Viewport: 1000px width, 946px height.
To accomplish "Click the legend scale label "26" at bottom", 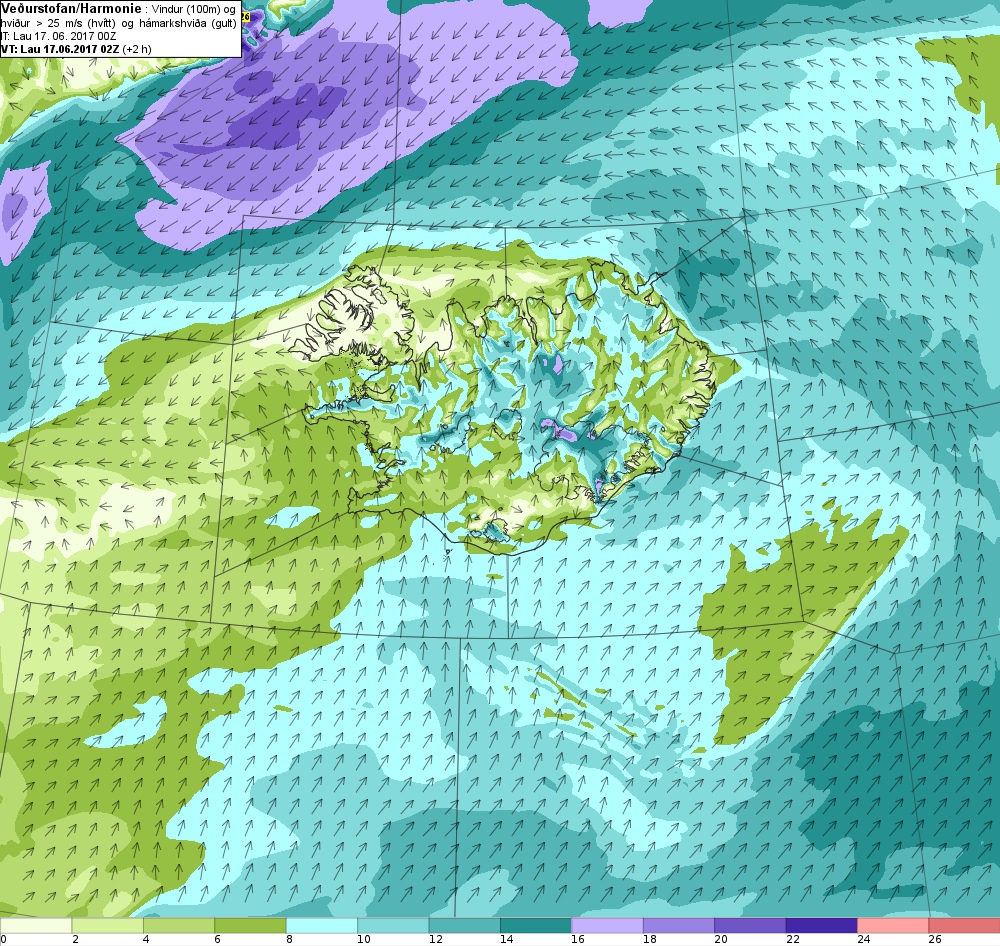I will [935, 939].
